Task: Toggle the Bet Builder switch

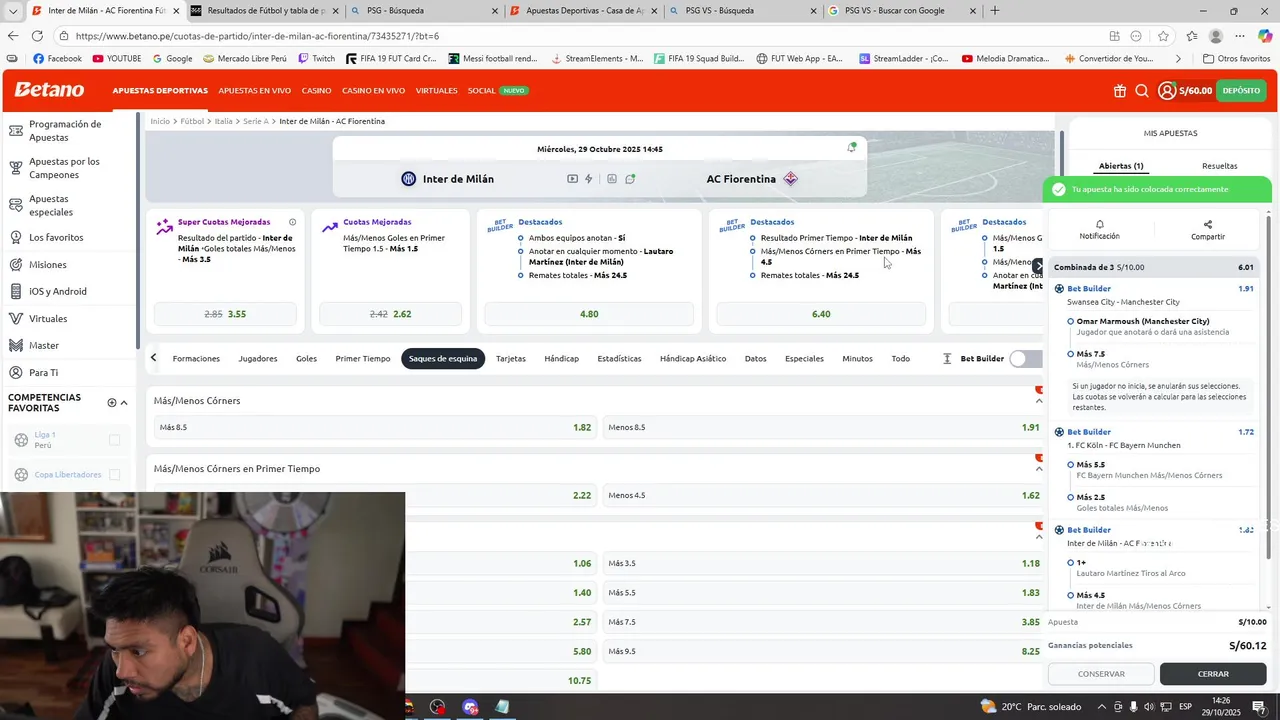Action: click(1026, 359)
